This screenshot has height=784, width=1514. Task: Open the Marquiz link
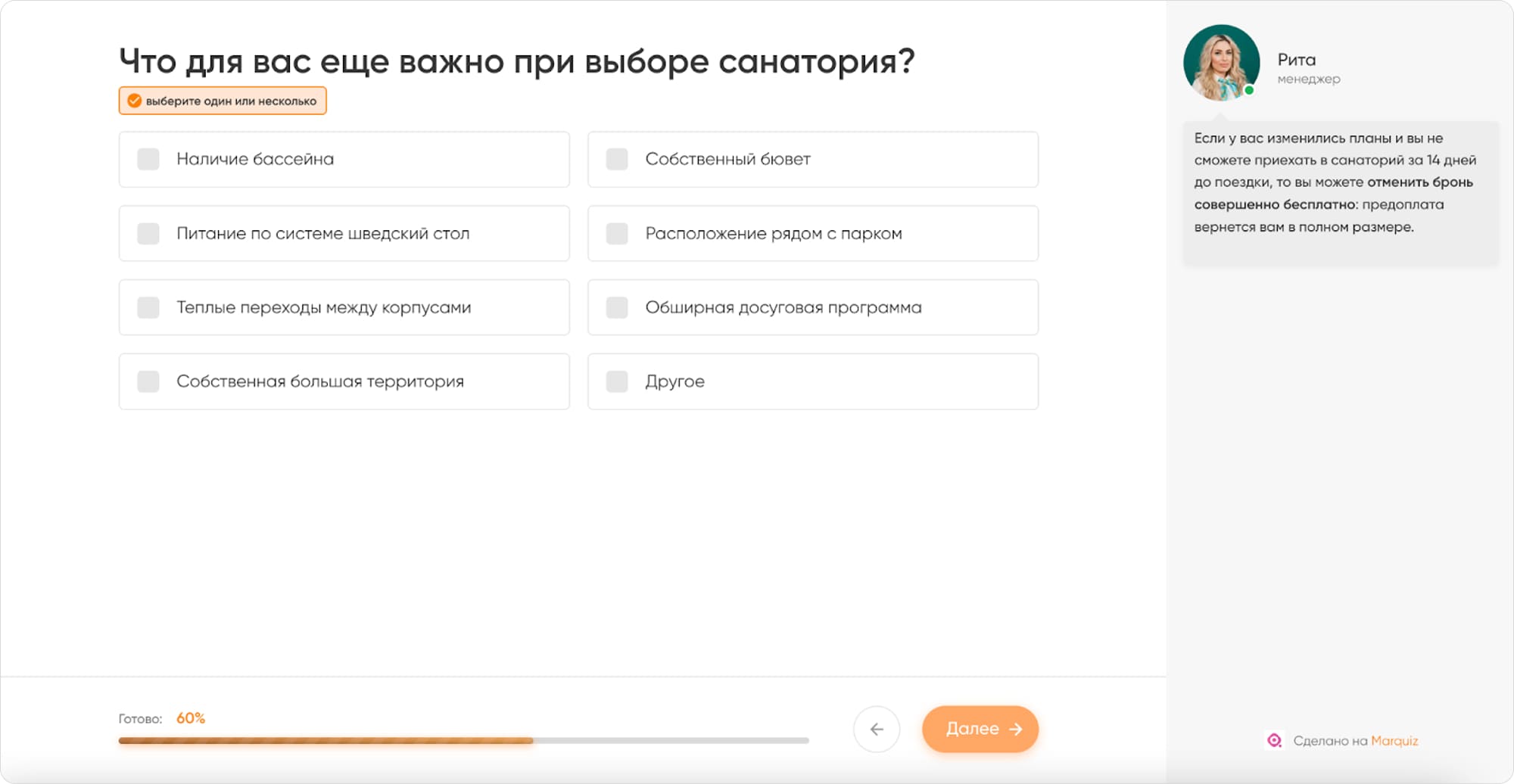(1396, 741)
